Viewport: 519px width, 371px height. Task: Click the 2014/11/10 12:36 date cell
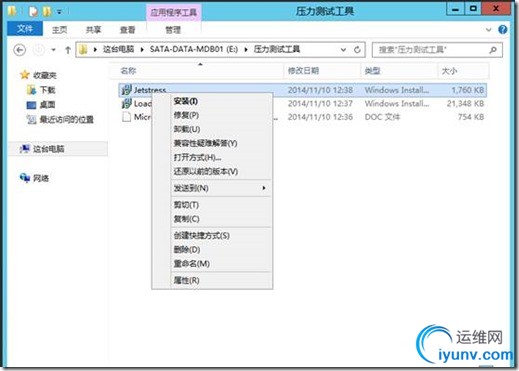pyautogui.click(x=320, y=117)
